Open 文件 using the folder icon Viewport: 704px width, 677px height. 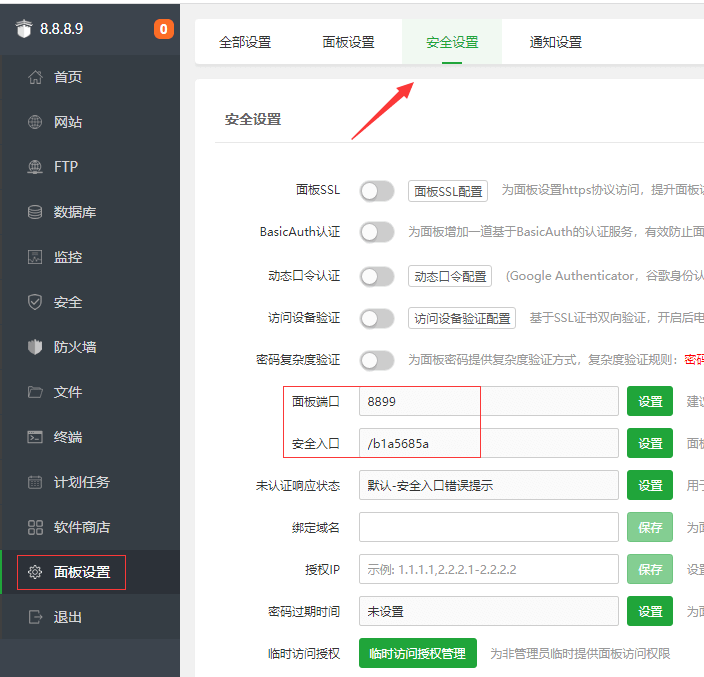click(35, 392)
